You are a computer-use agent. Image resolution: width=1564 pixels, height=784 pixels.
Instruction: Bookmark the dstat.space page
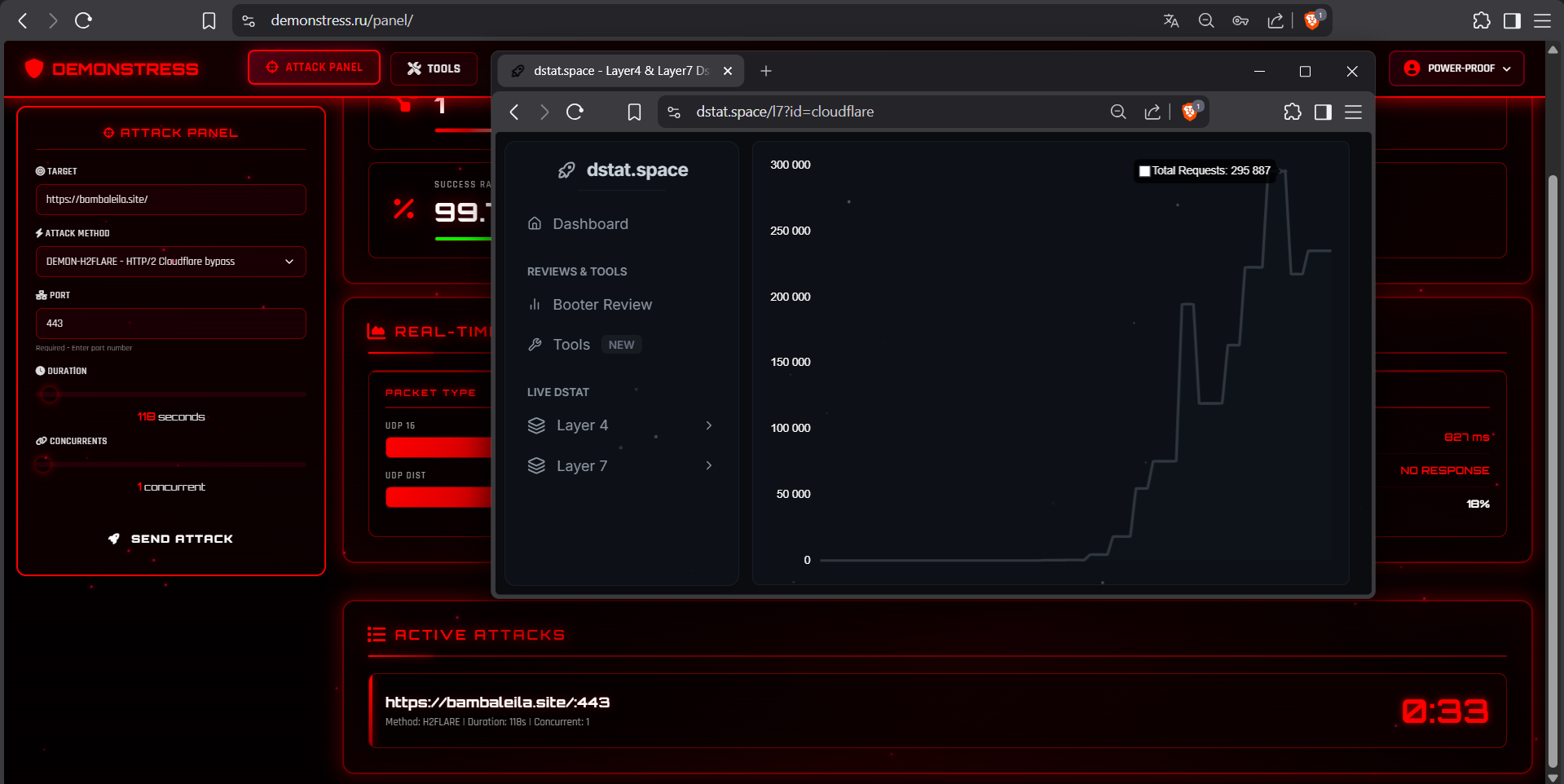[x=634, y=112]
